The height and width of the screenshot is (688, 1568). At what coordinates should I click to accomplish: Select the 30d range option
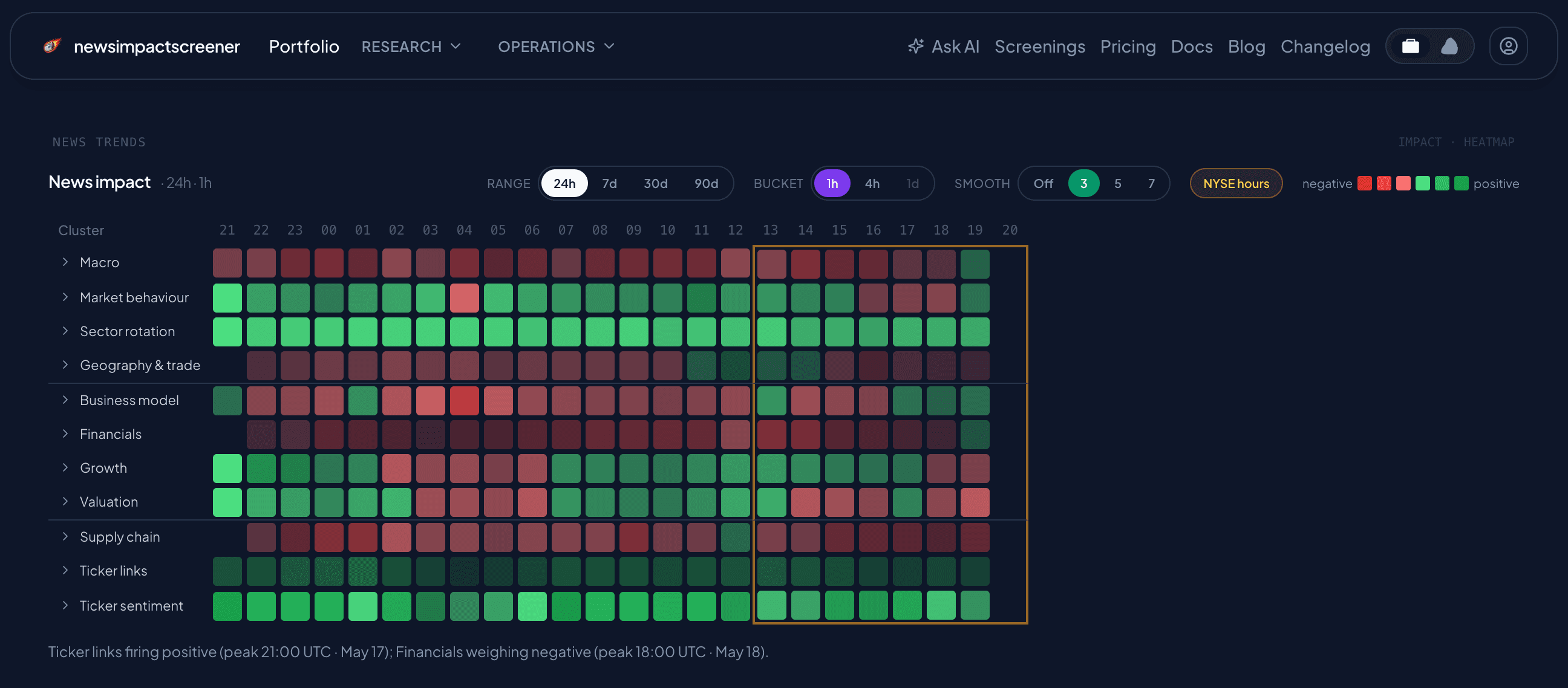click(x=656, y=183)
